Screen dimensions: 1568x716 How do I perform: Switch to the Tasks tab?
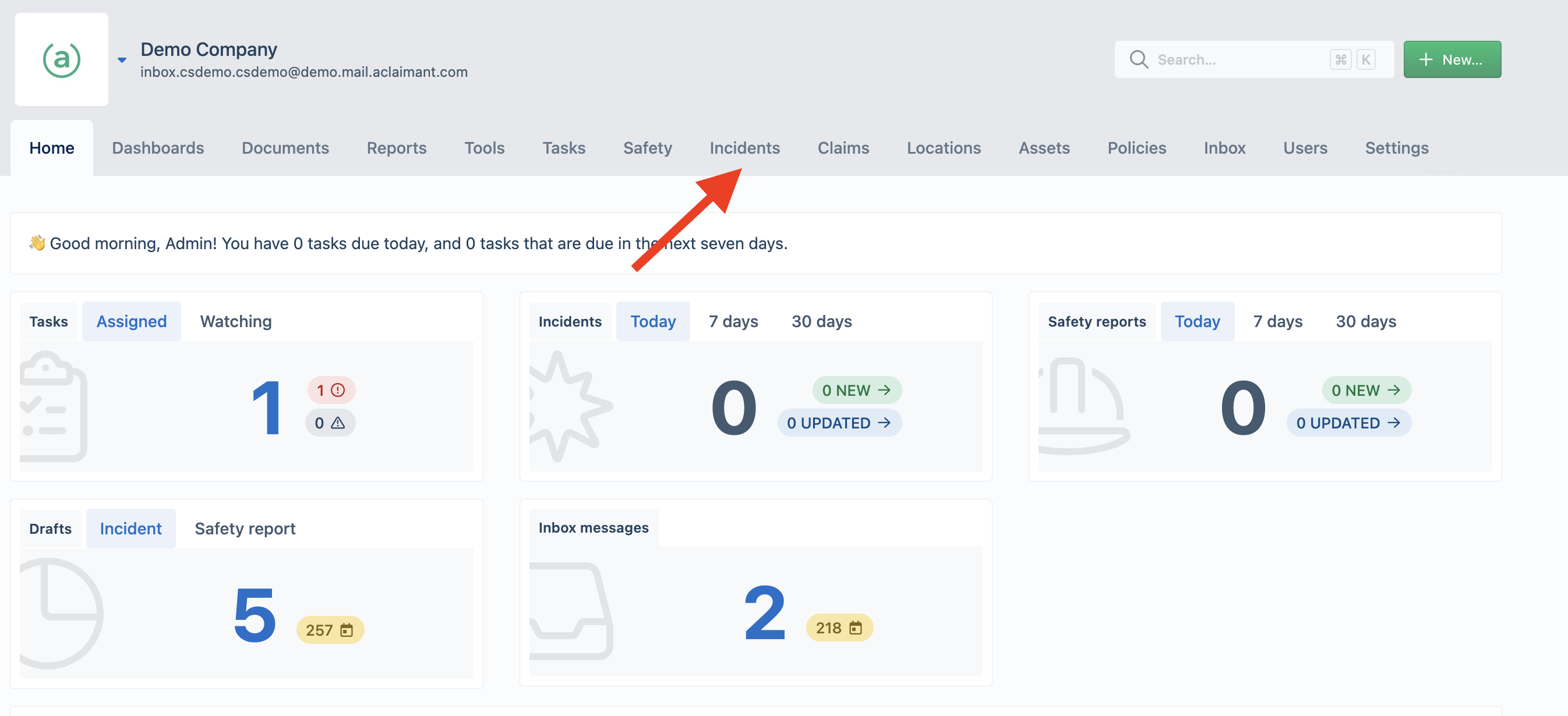tap(564, 148)
